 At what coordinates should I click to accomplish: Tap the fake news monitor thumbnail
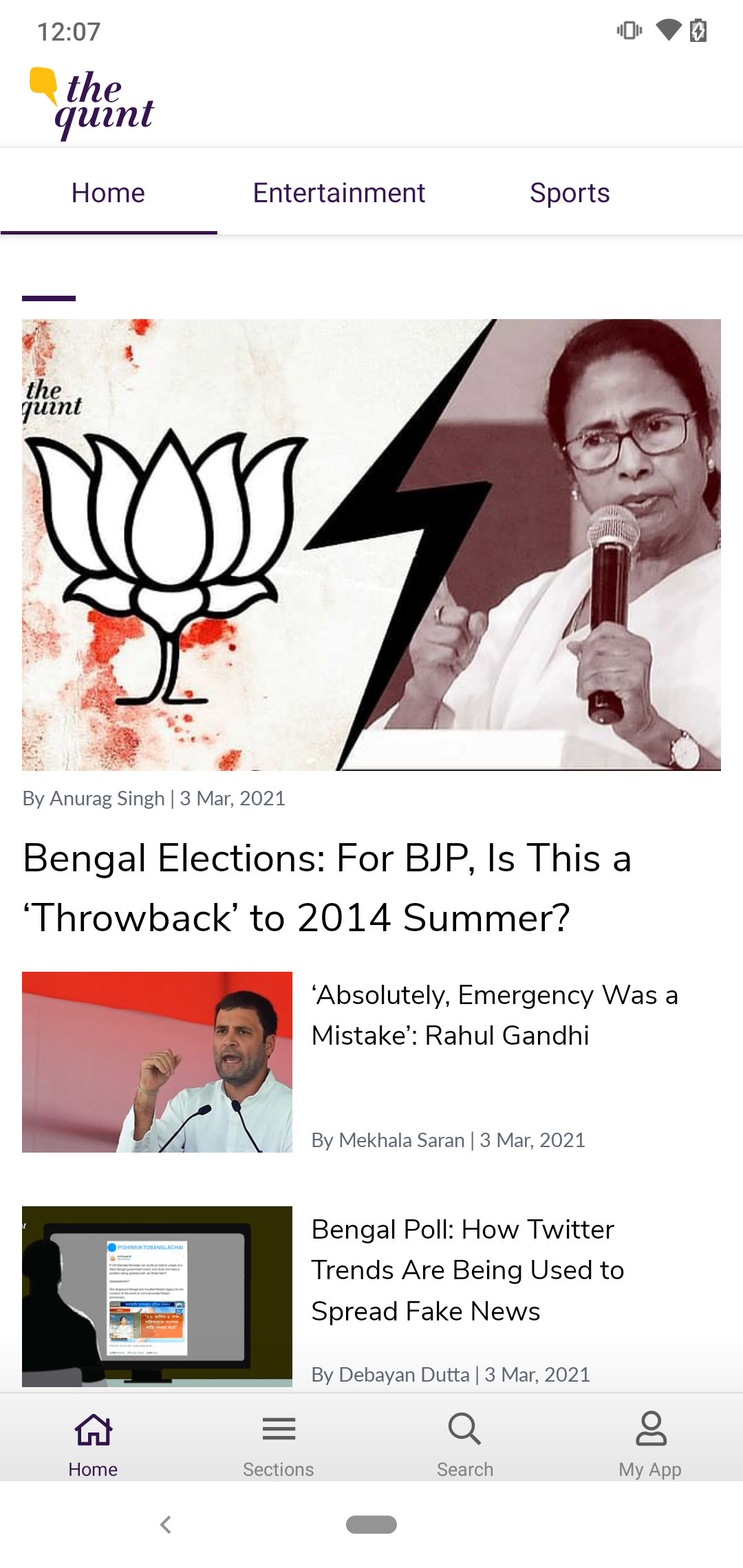point(157,1296)
